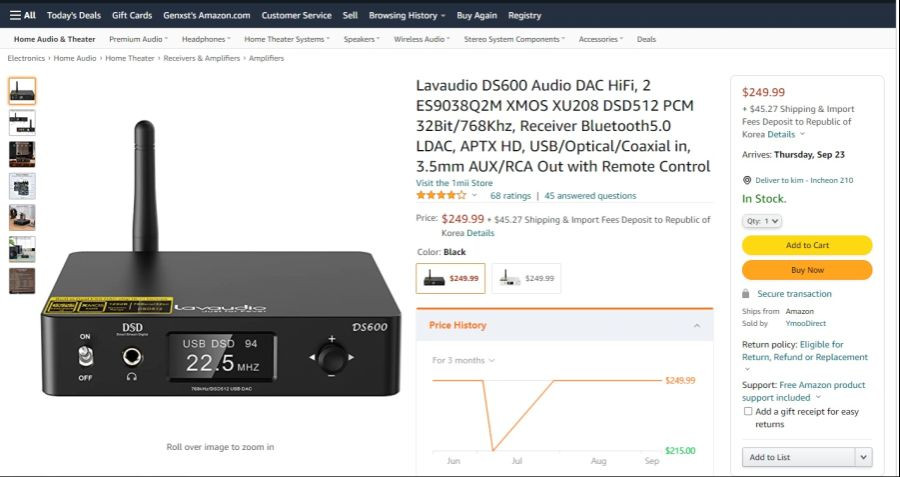Screen dimensions: 900x477
Task: Click Receivers & Amplifiers breadcrumb
Action: click(201, 58)
